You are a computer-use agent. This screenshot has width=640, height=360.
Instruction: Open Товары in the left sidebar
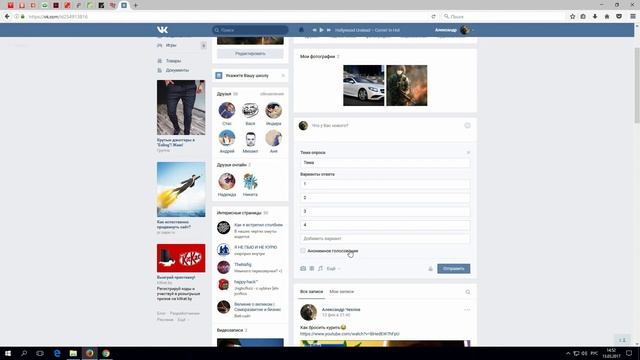(x=173, y=61)
